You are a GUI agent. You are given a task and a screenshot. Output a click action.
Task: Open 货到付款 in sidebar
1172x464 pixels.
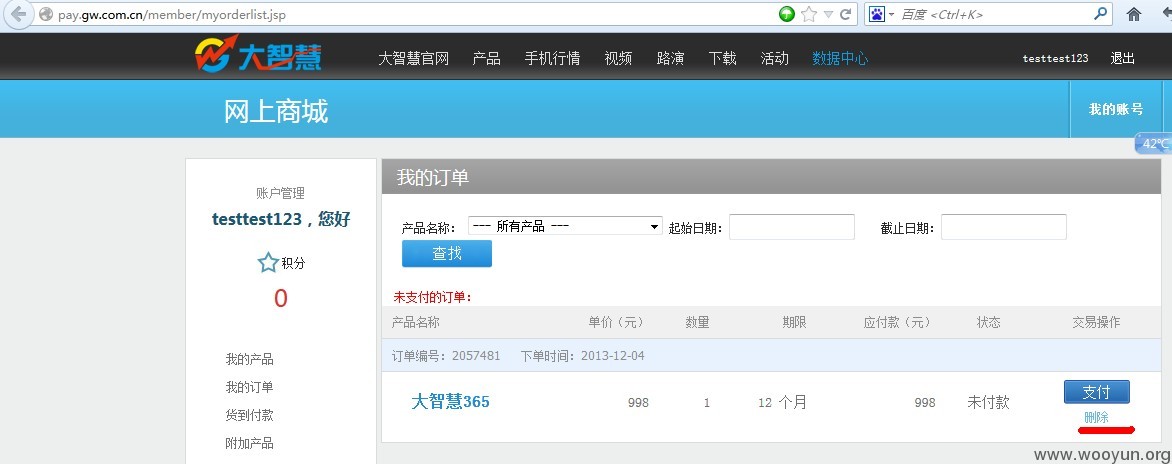coord(250,415)
